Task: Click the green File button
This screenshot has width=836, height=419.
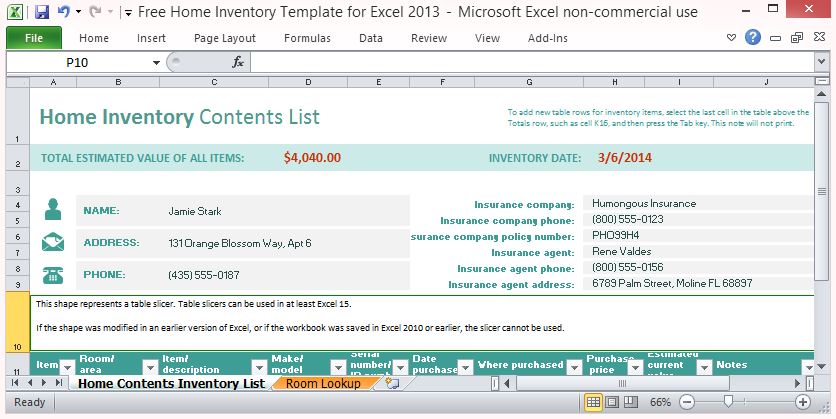Action: click(33, 38)
